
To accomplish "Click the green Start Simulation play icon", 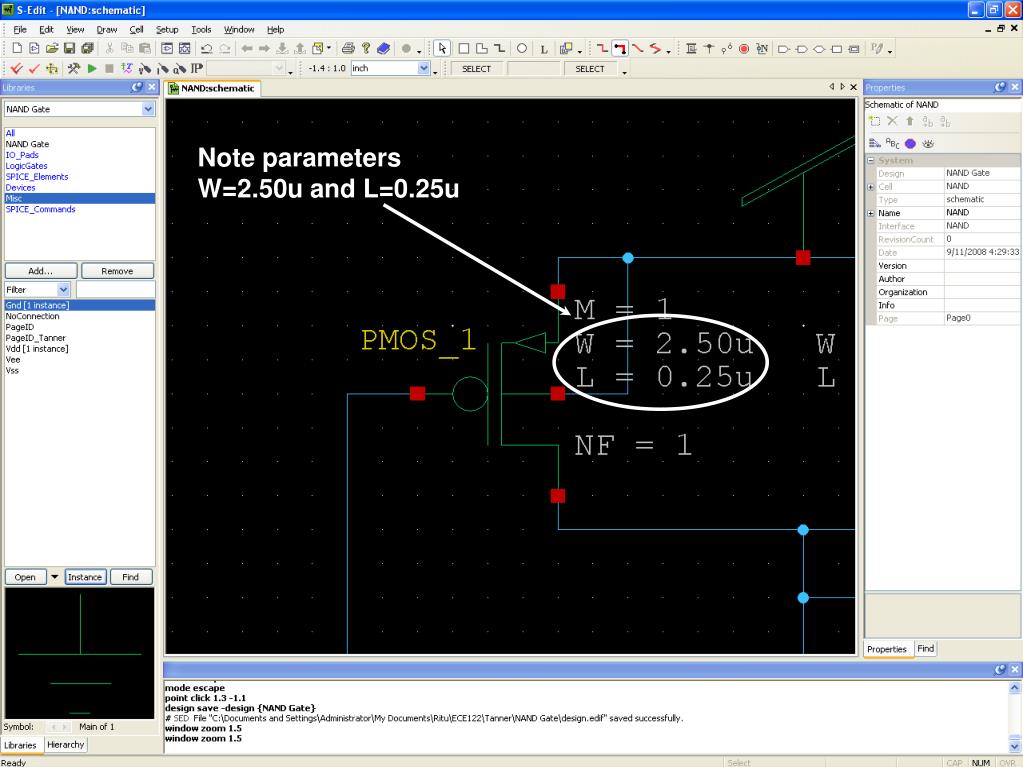I will (92, 68).
